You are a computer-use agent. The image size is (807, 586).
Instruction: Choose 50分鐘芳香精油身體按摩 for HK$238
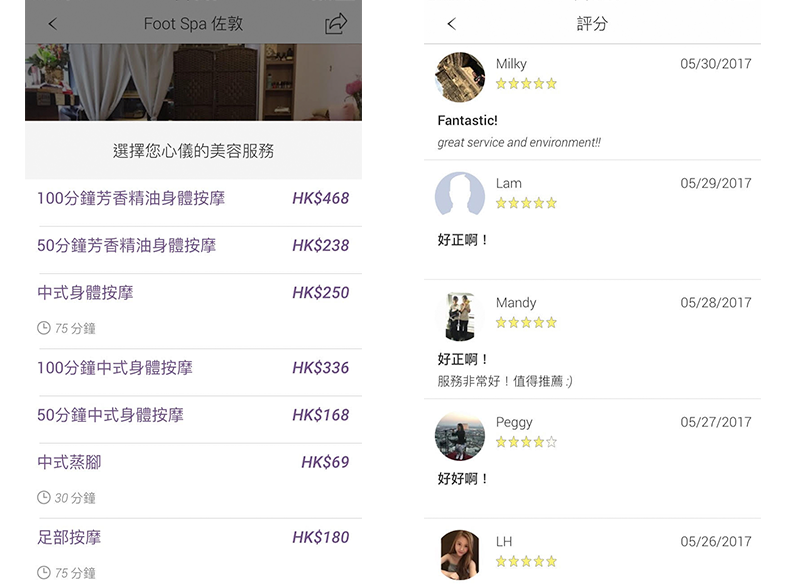click(x=193, y=245)
